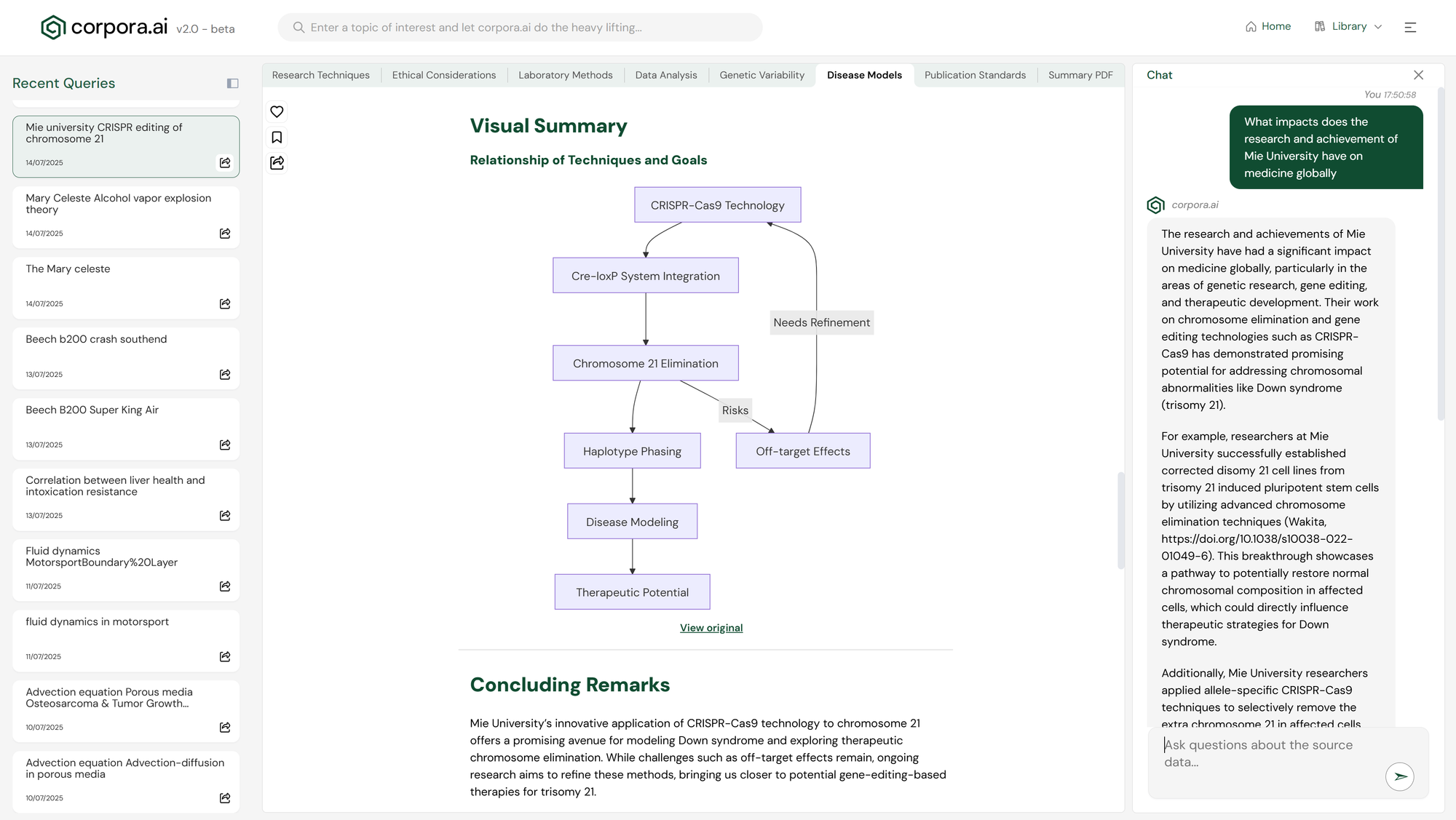Viewport: 1456px width, 820px height.
Task: Share the fluid dynamics in motorsport query
Action: pos(225,657)
